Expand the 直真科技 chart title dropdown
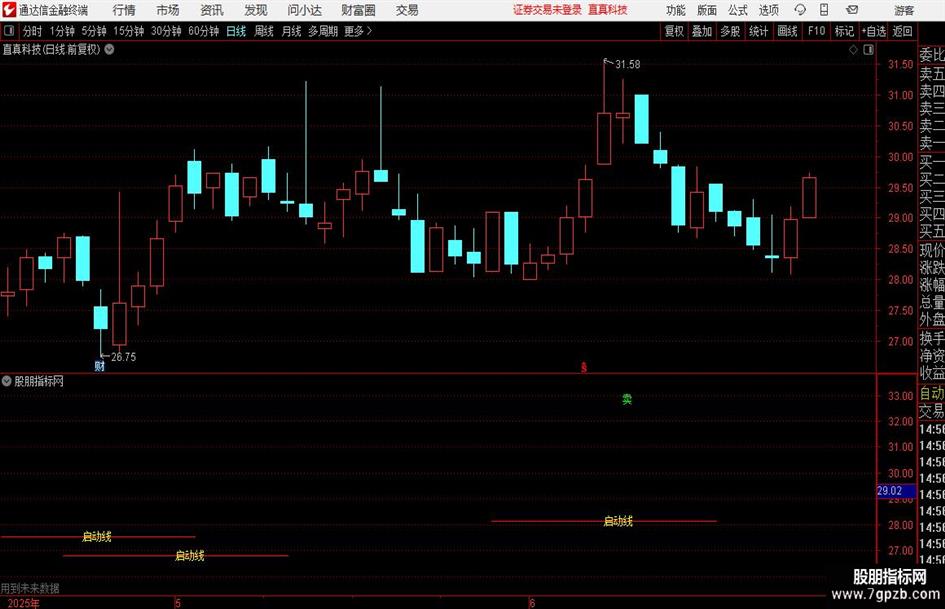The height and width of the screenshot is (609, 945). 110,49
